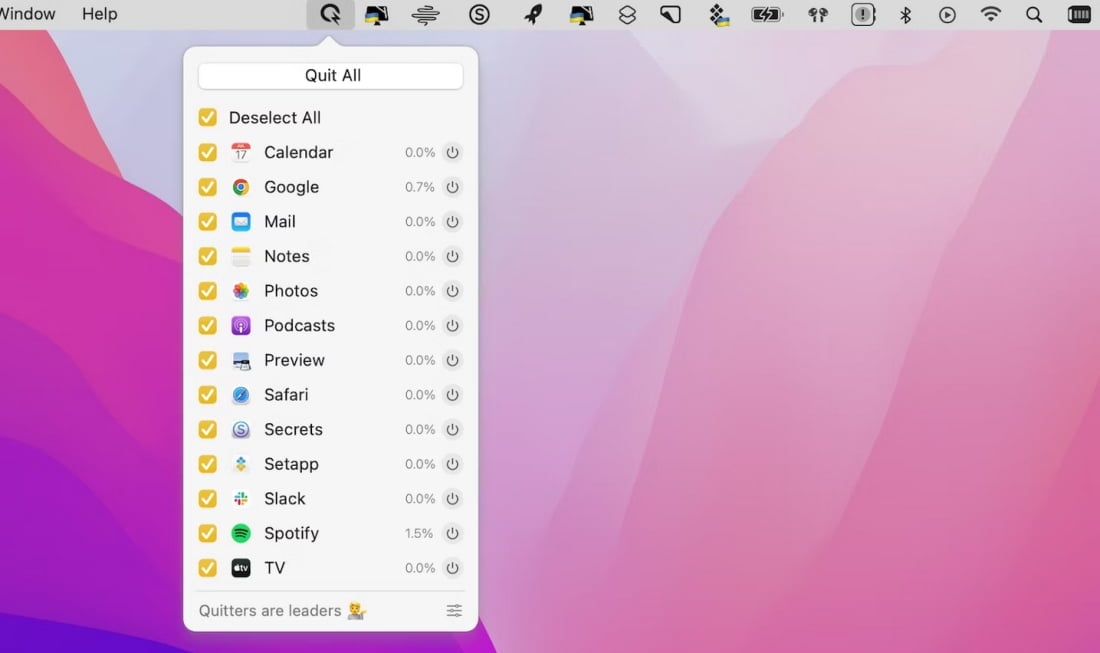Click the power icon next to TV

[452, 567]
